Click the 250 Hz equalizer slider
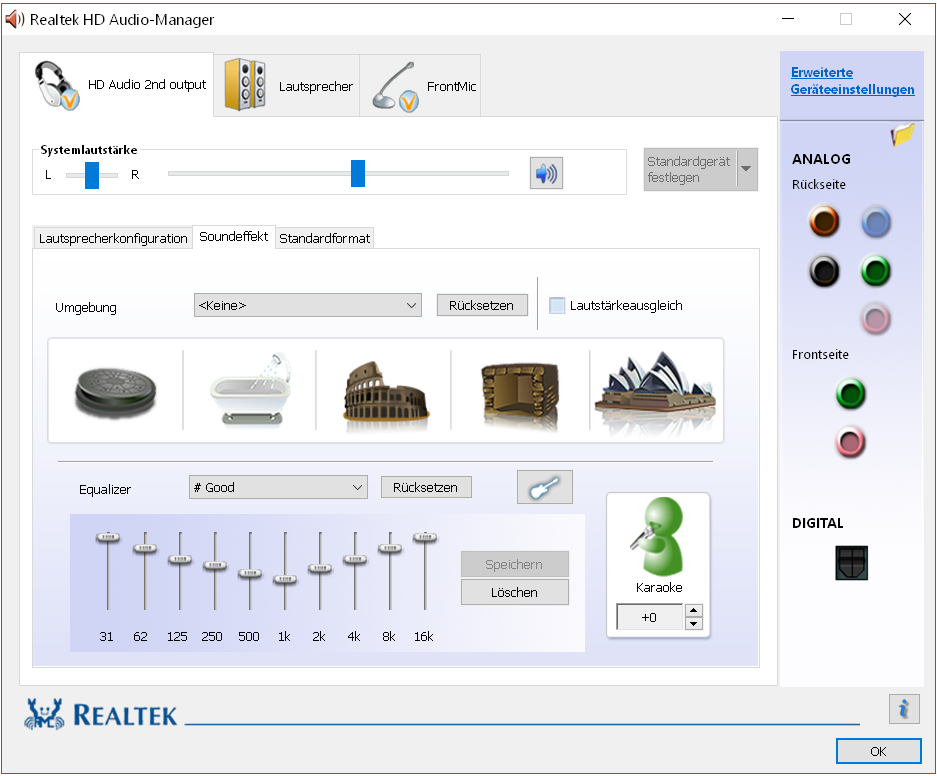 [215, 565]
